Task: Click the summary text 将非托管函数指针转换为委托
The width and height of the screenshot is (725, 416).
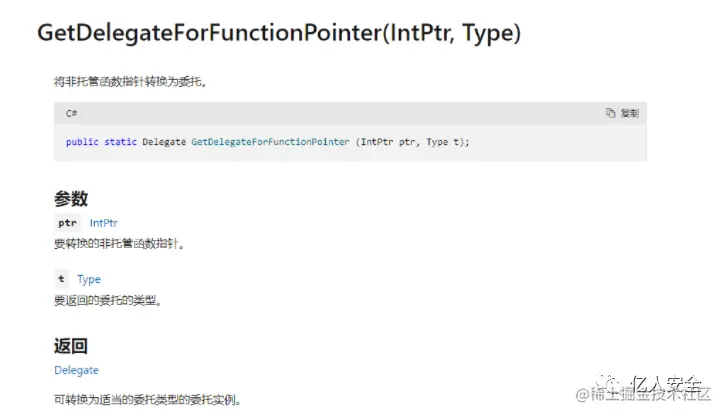Action: pos(130,82)
